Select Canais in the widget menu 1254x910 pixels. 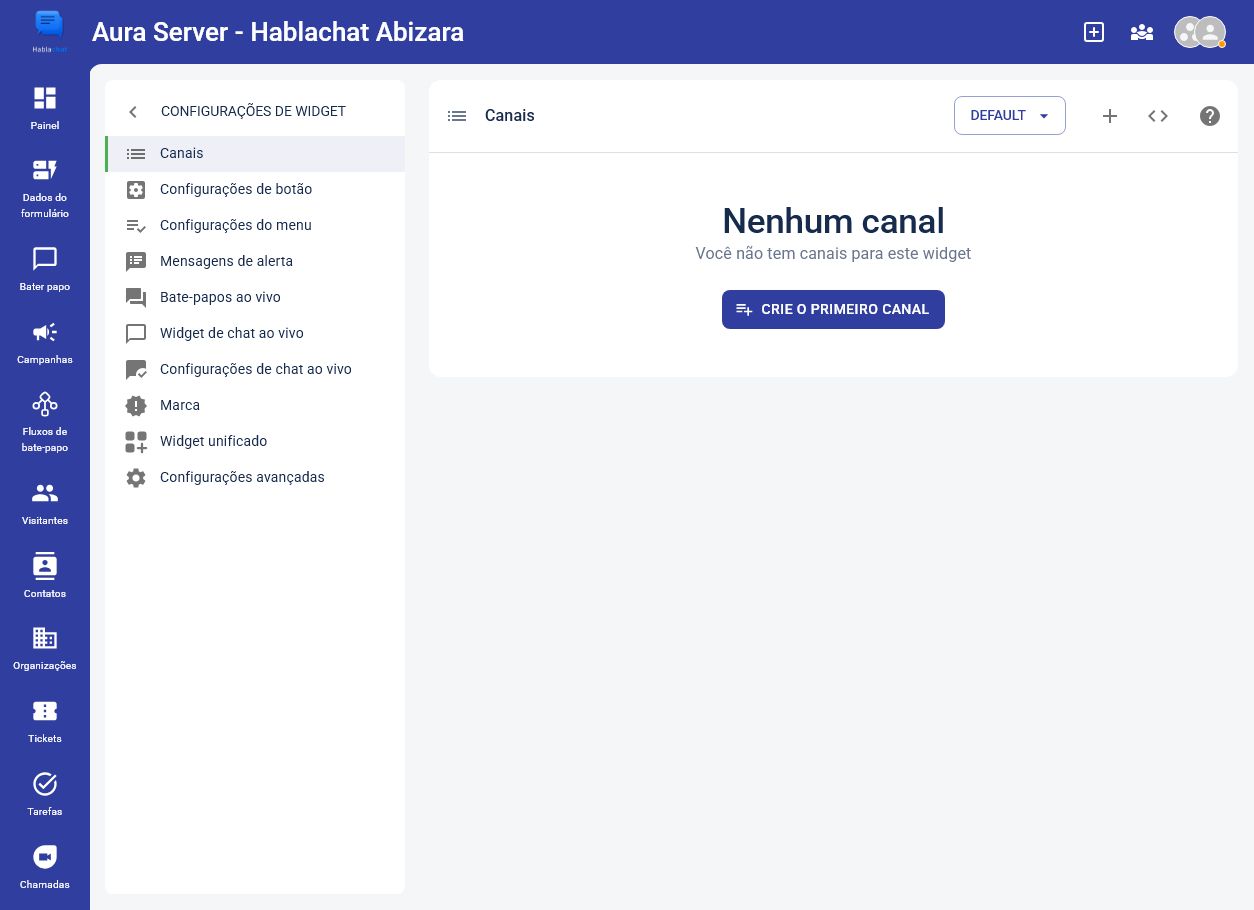pos(255,153)
